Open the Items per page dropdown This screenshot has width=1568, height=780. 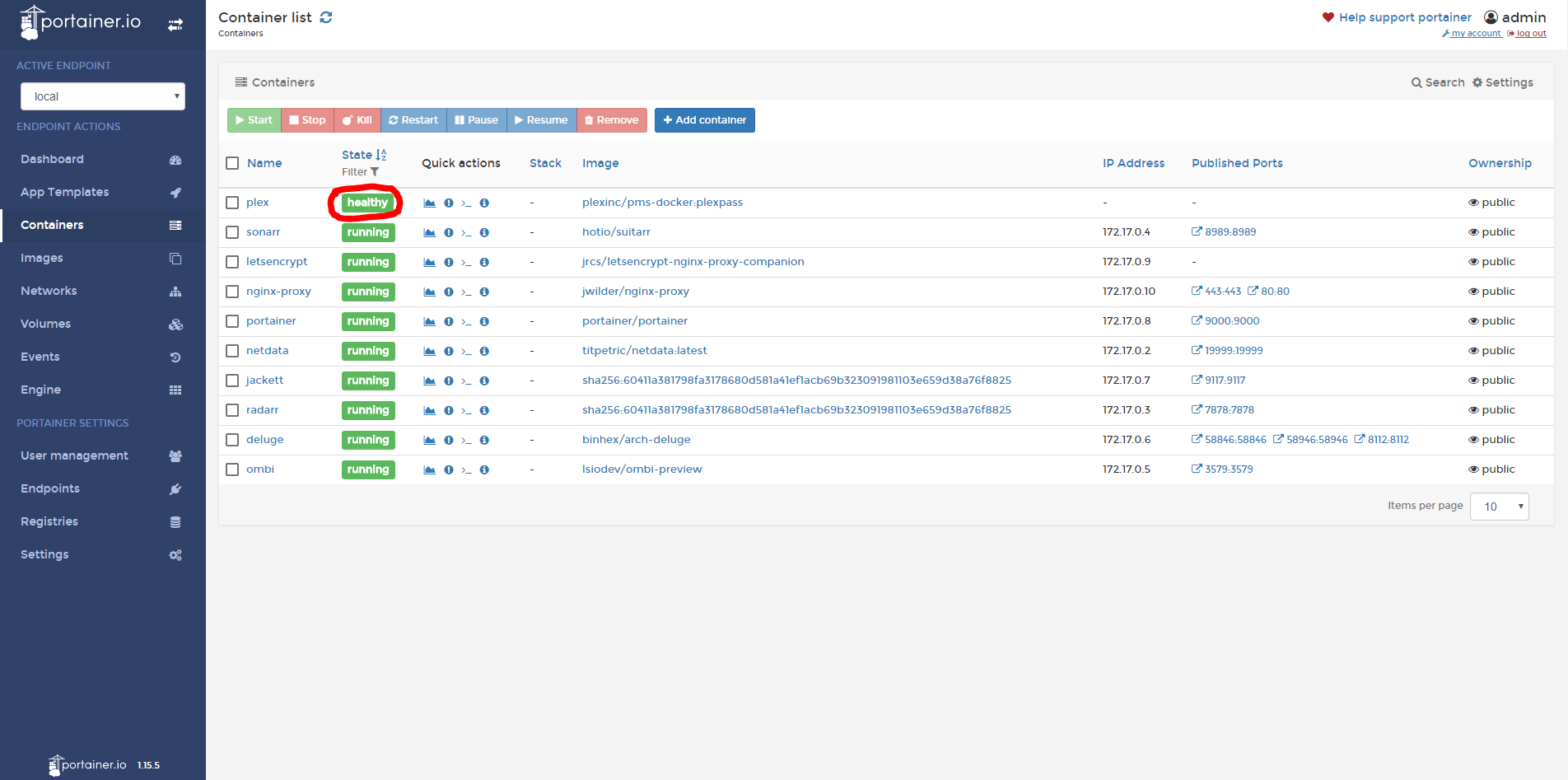pyautogui.click(x=1499, y=507)
